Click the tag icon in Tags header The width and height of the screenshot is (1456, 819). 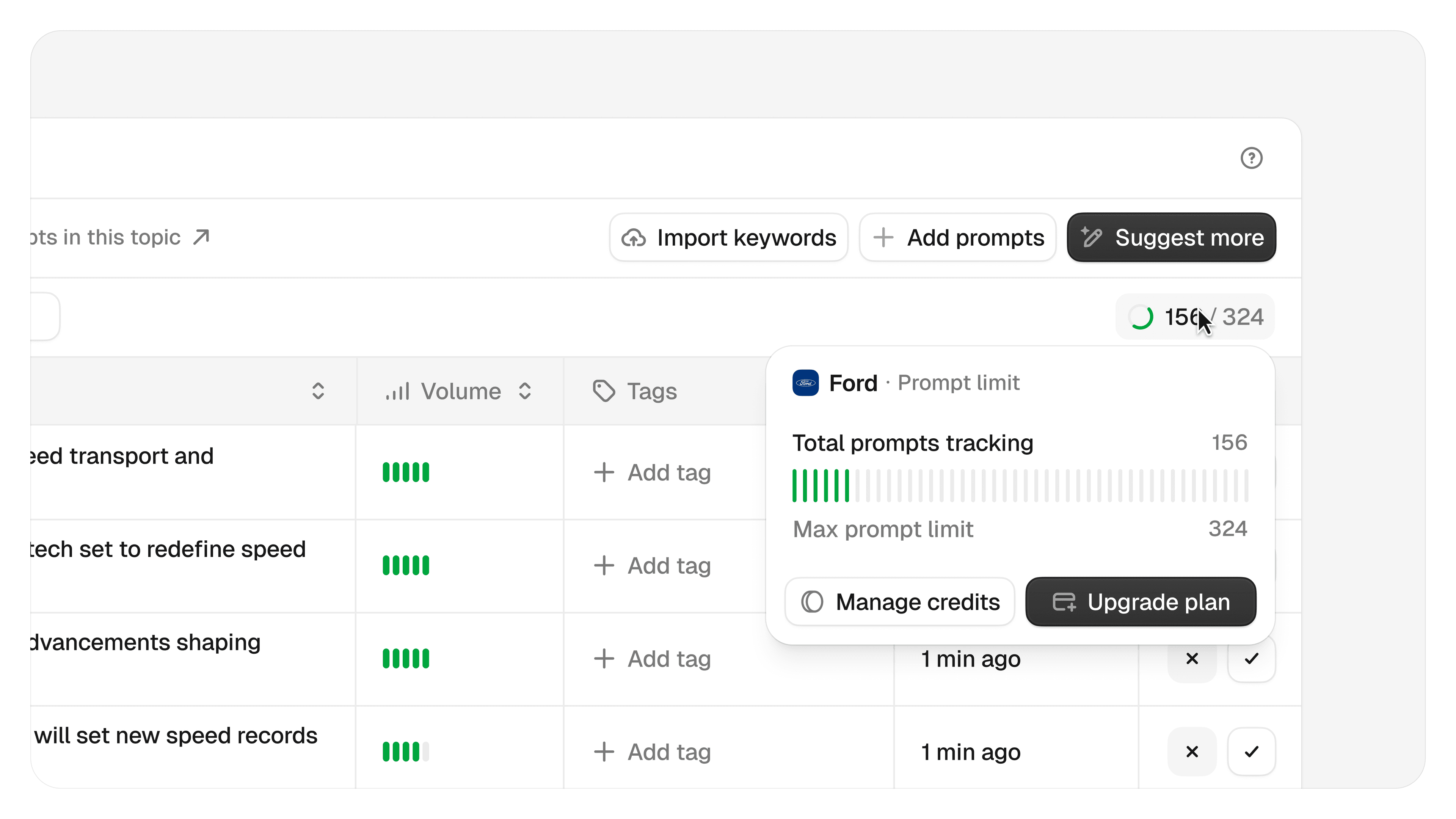coord(604,391)
